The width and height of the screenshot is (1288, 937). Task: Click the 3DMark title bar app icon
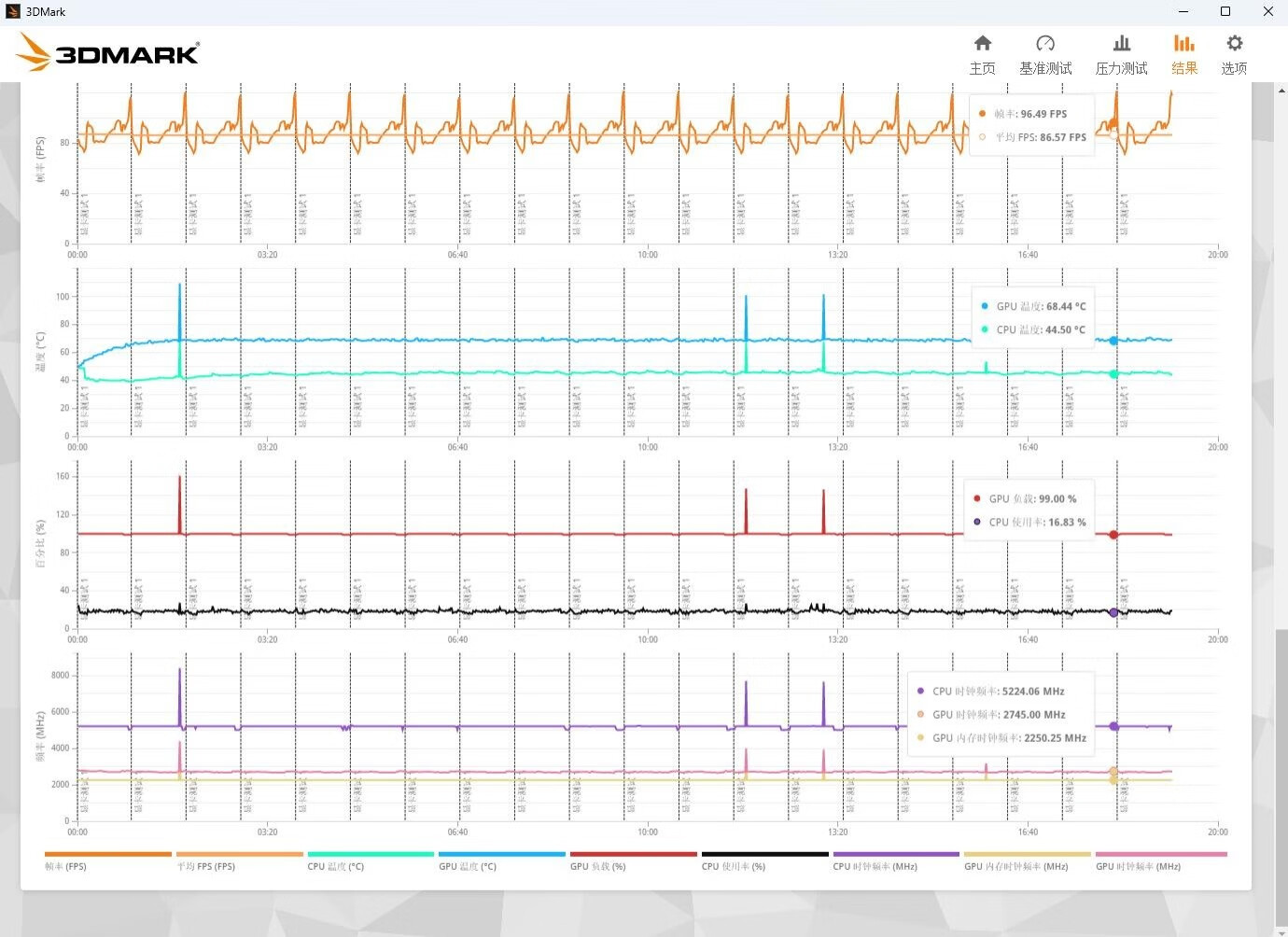pos(12,11)
